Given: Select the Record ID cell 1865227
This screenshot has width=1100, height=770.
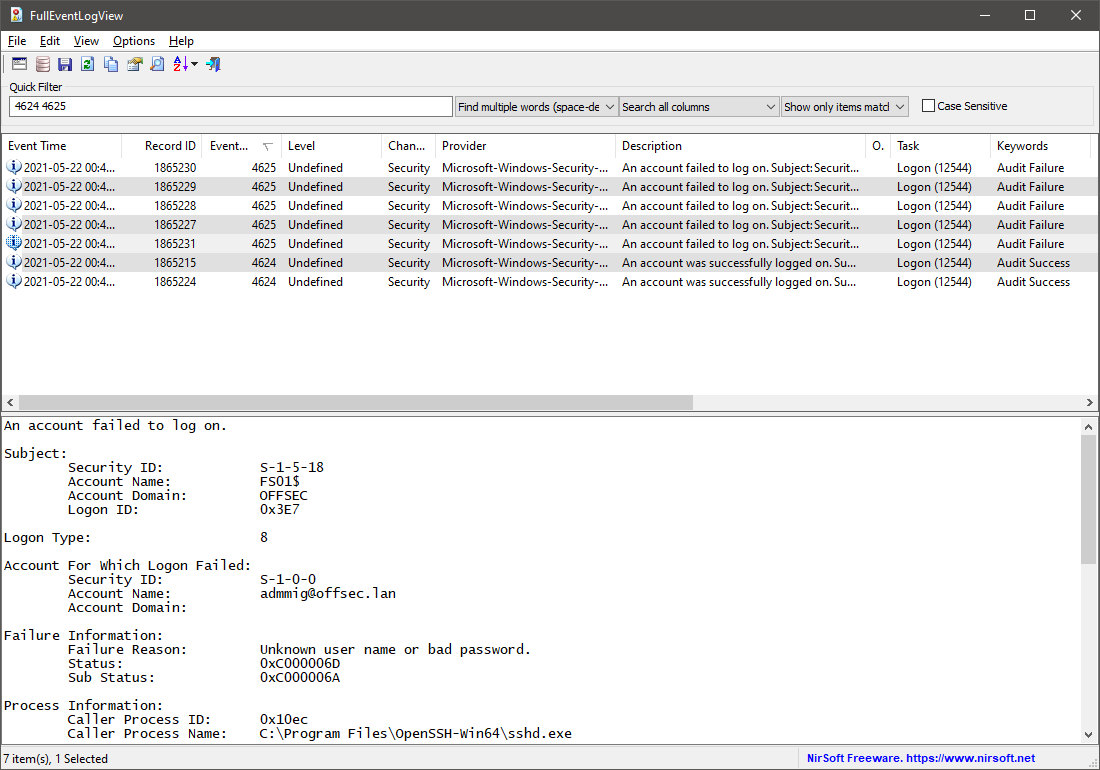Looking at the screenshot, I should pyautogui.click(x=175, y=224).
